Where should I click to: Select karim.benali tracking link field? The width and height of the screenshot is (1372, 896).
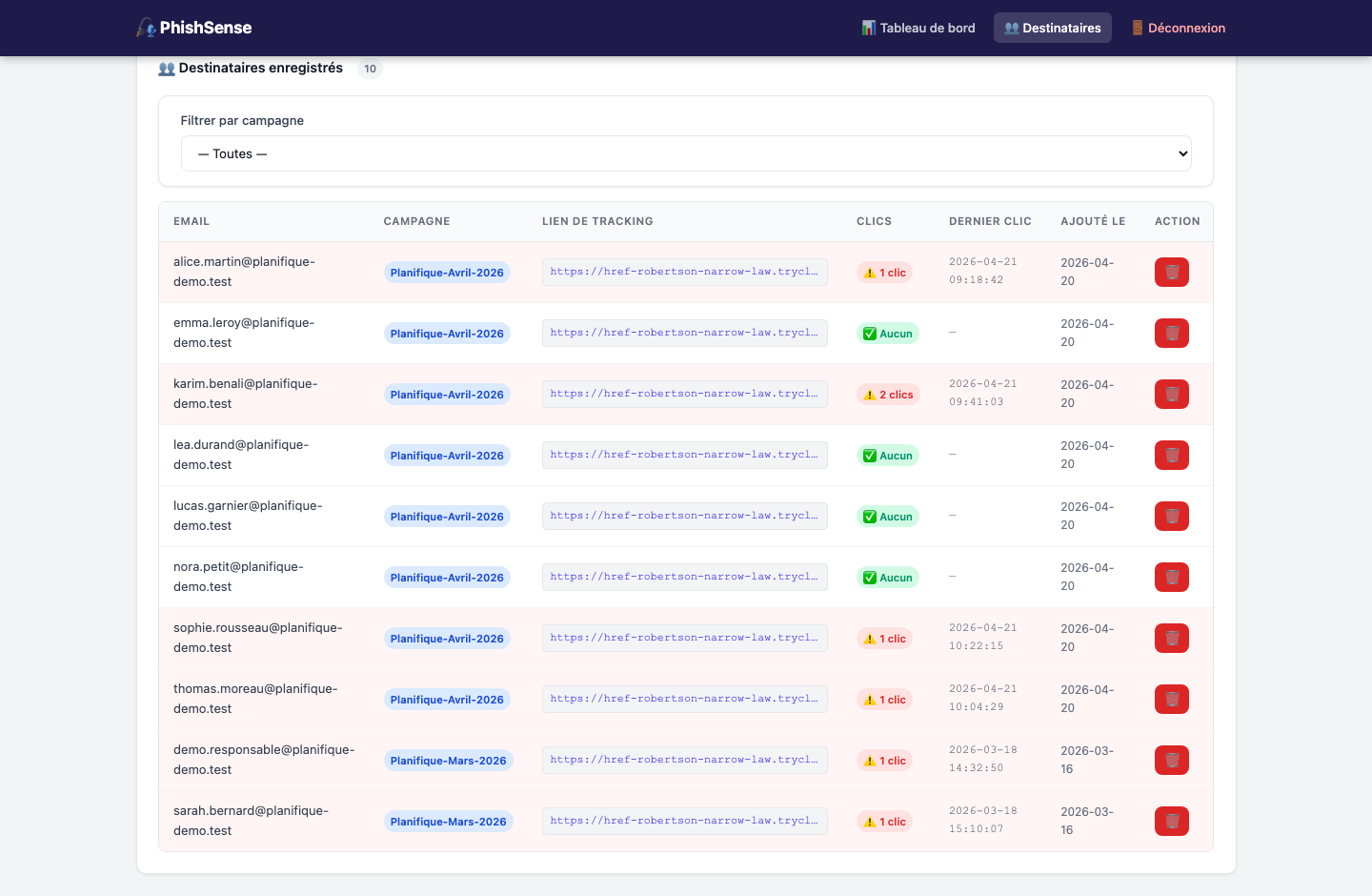coord(685,394)
